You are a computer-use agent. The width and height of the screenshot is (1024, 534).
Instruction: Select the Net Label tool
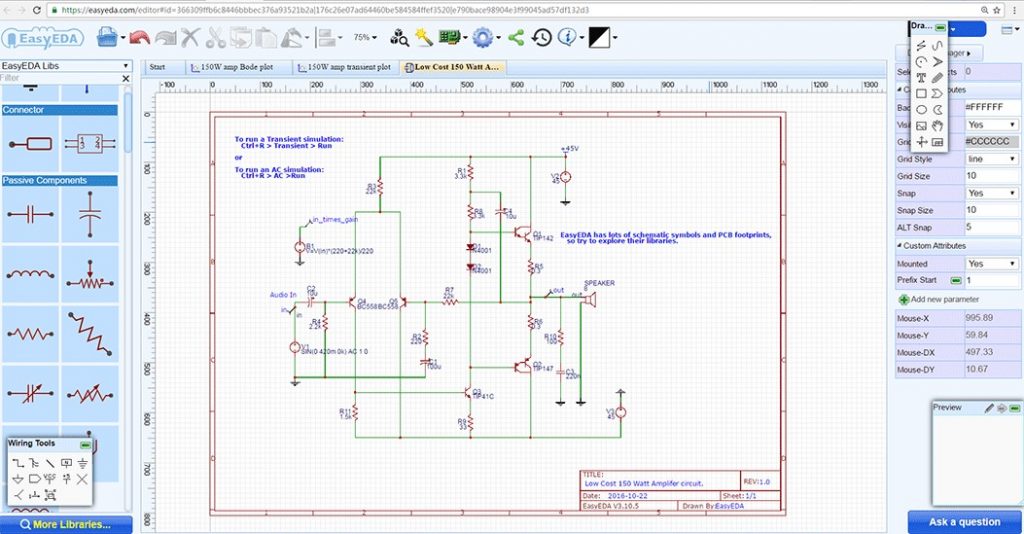pos(66,463)
